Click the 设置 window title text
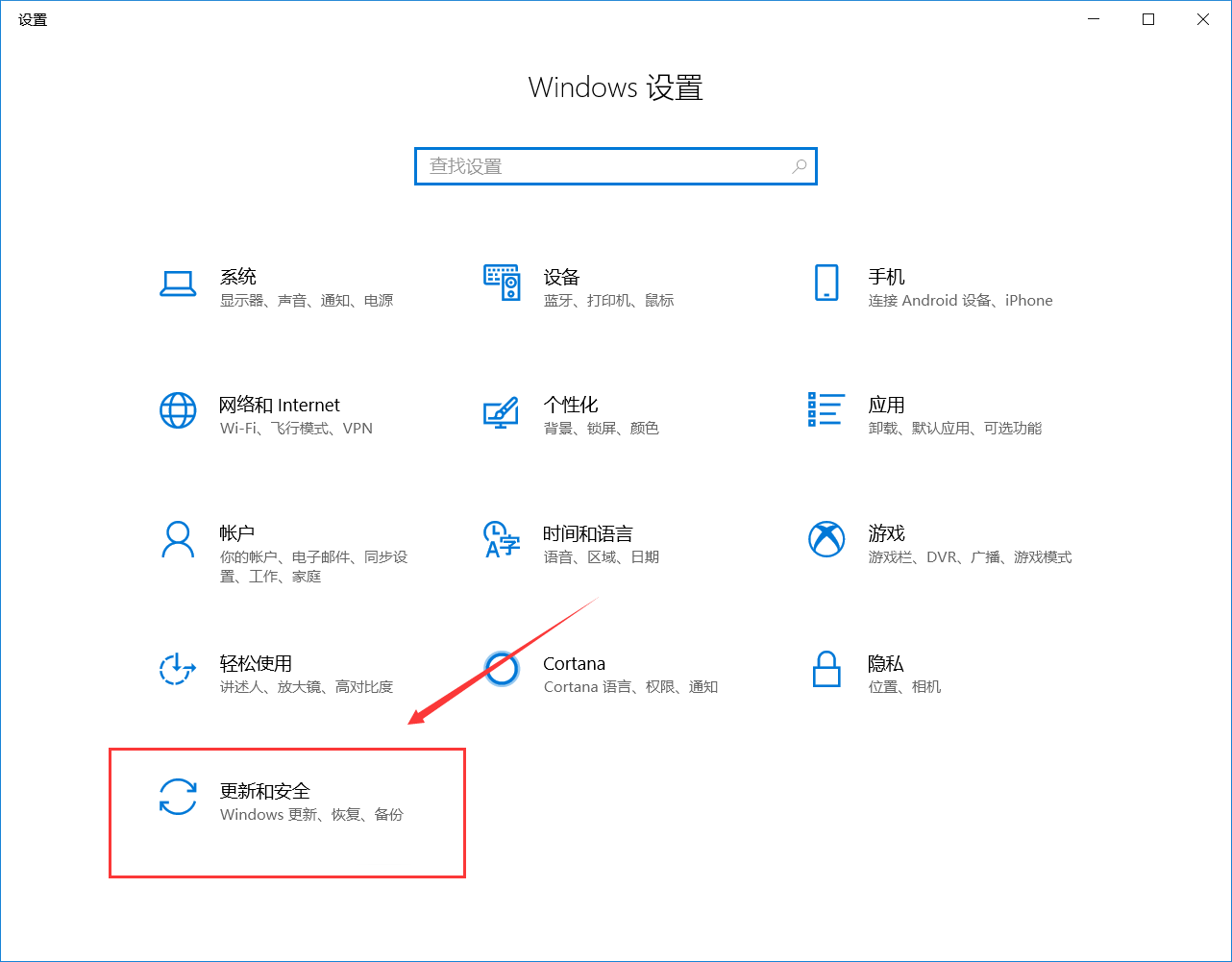 [33, 19]
